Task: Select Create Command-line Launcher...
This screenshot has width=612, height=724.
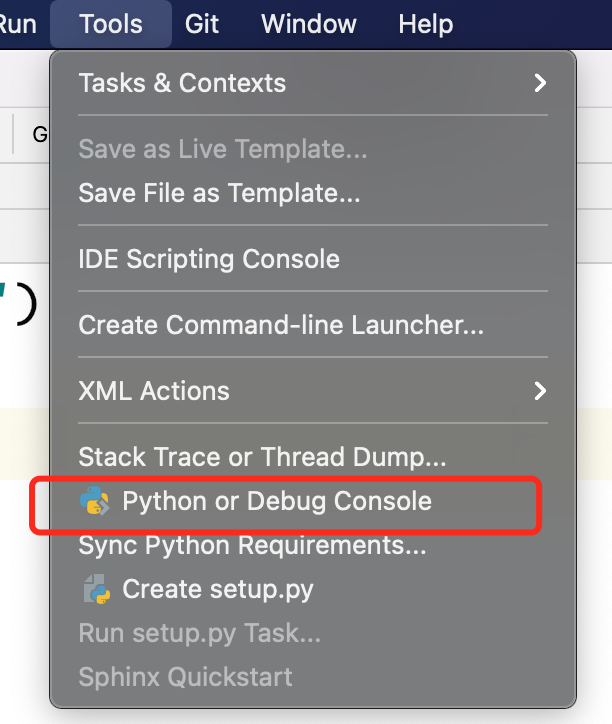Action: 313,325
